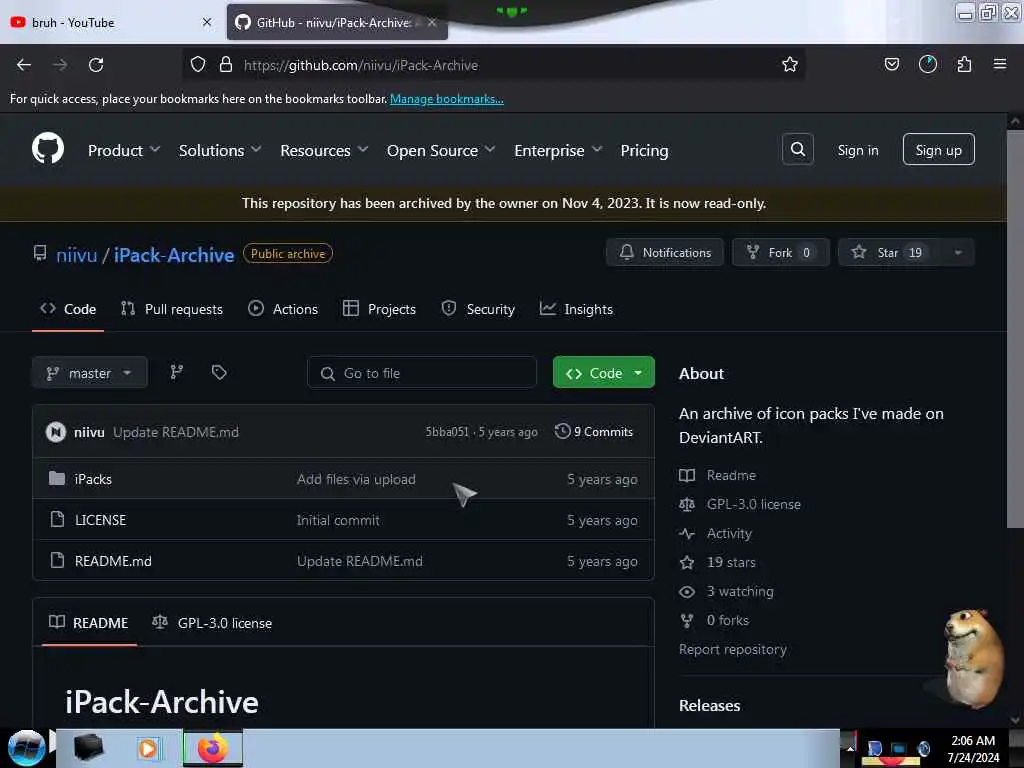Open the Update README.md commit message

pyautogui.click(x=176, y=432)
